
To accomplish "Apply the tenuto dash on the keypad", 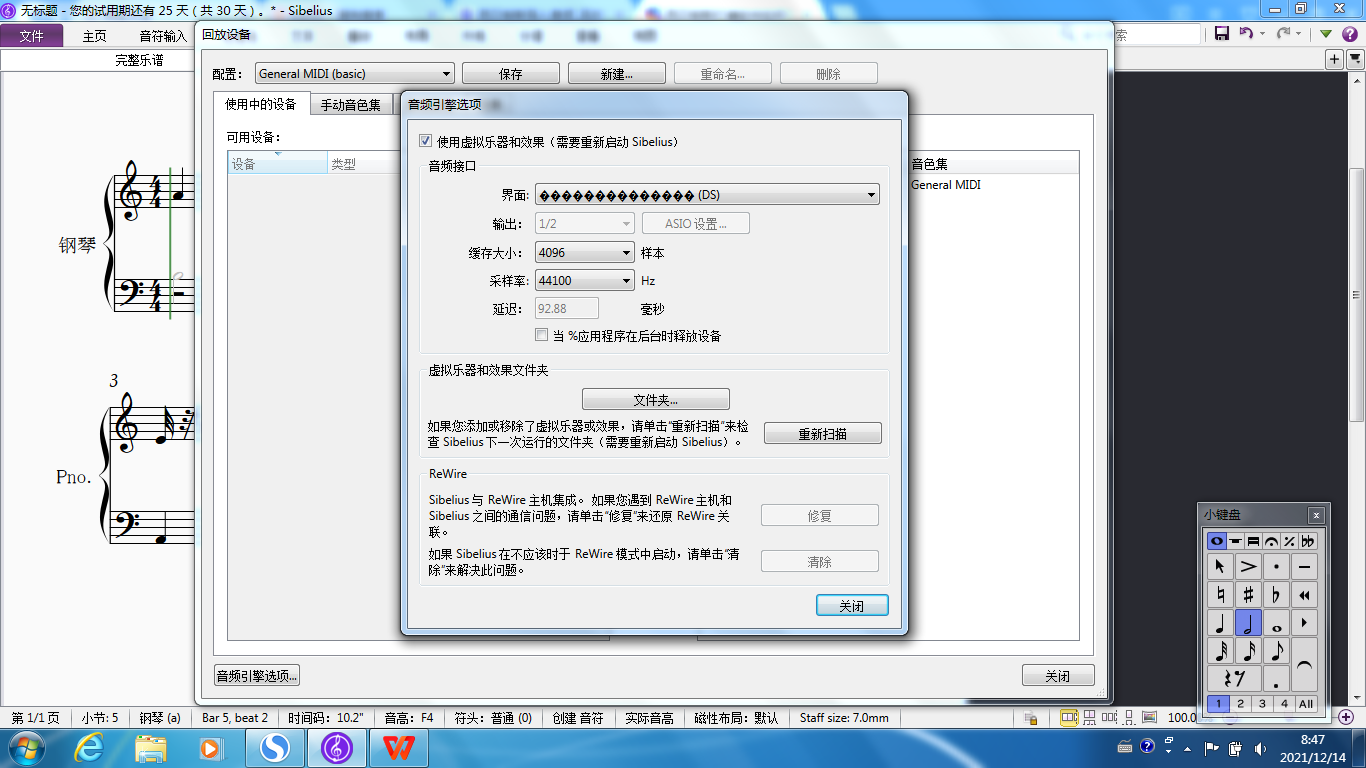I will pyautogui.click(x=1304, y=567).
